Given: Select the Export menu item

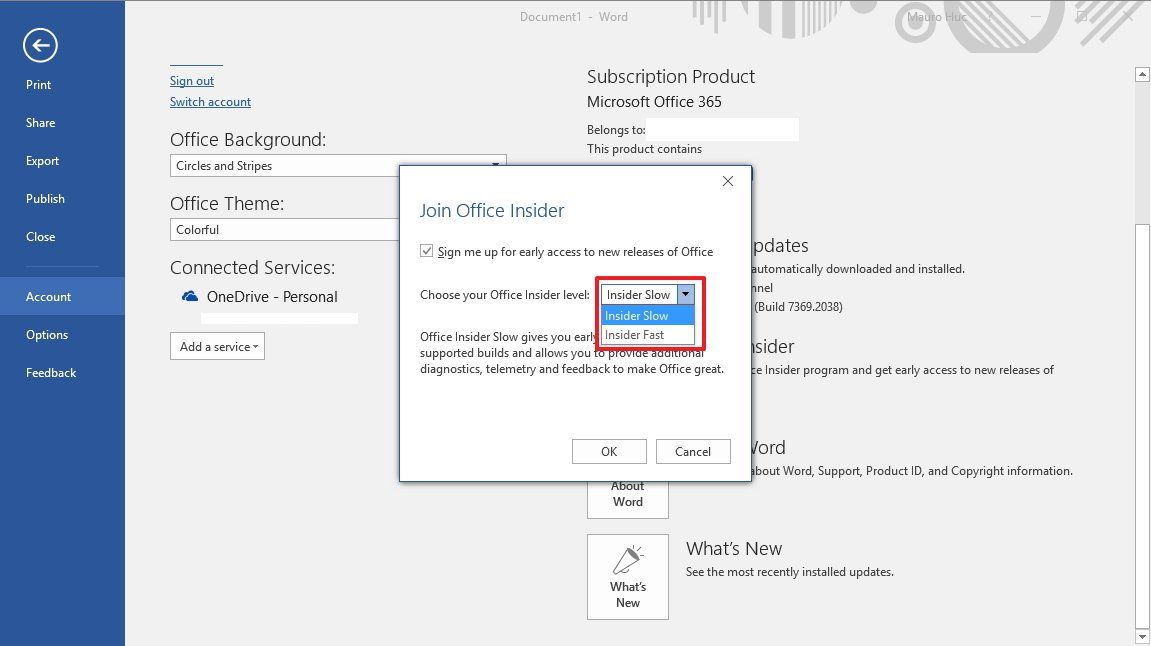Looking at the screenshot, I should (42, 160).
